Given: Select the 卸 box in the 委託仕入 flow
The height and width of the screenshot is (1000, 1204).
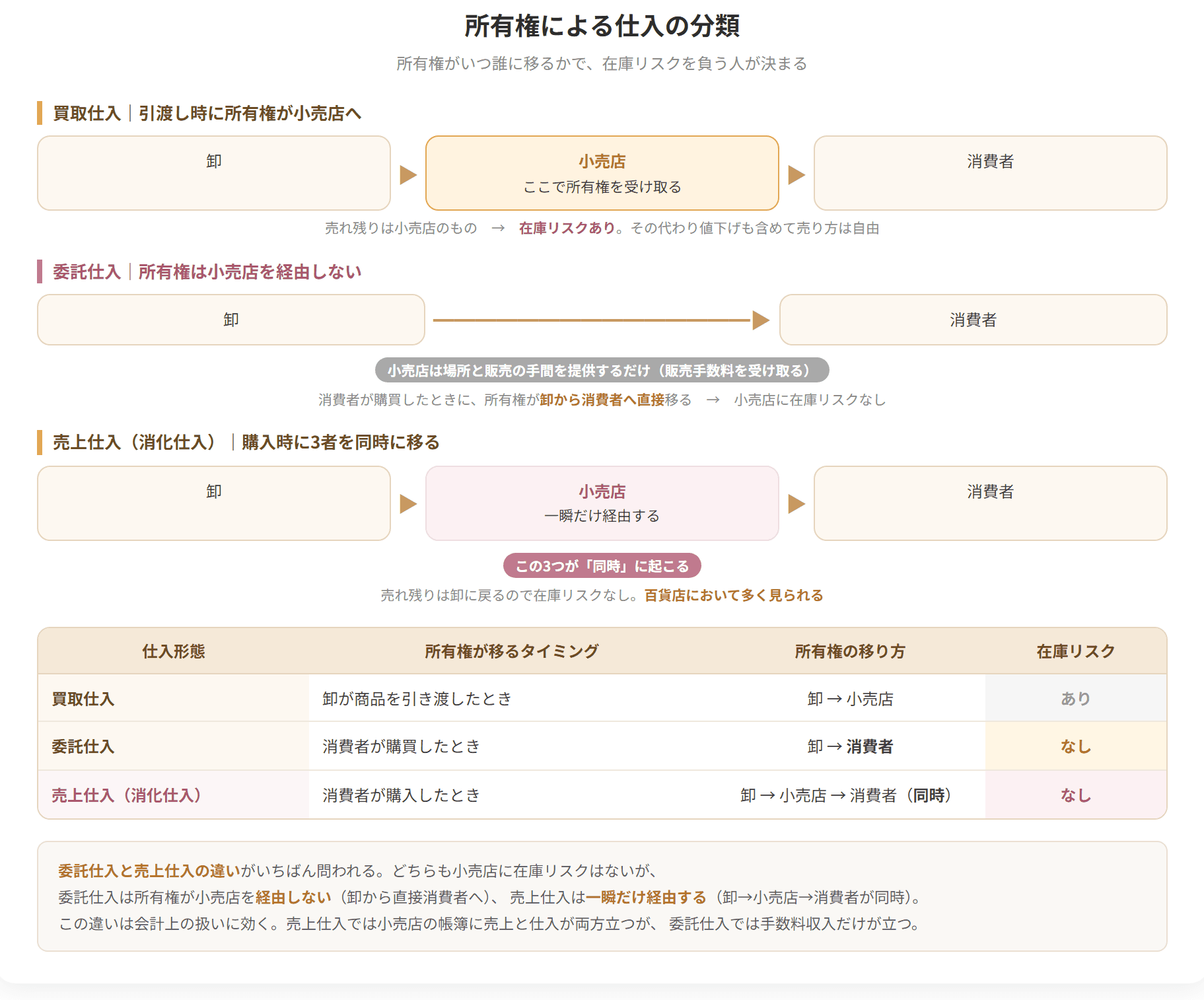Looking at the screenshot, I should pos(231,320).
